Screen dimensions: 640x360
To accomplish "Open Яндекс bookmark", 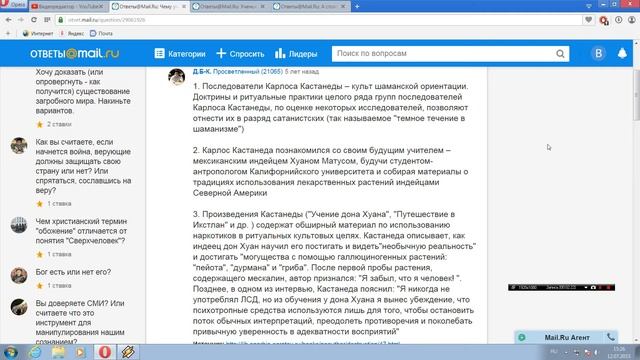I will click(x=72, y=33).
